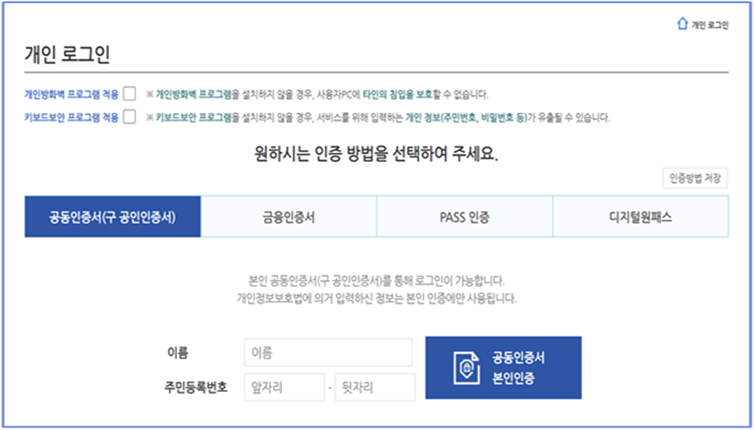The image size is (755, 430).
Task: Click the line starting 본인 공동인증서(구 공인인증서)를 통해
Action: [377, 281]
